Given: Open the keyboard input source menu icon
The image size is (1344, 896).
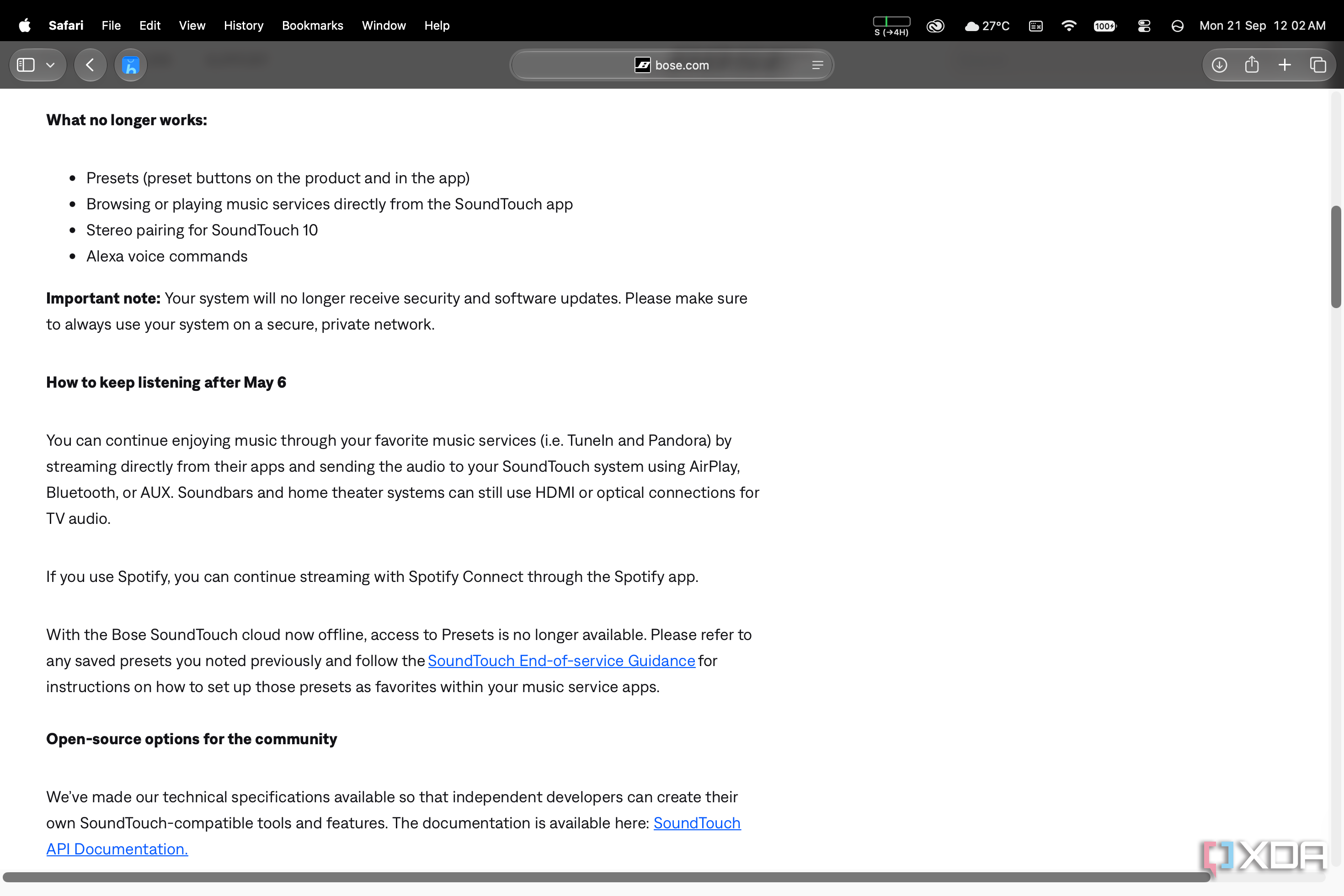Looking at the screenshot, I should click(1035, 26).
